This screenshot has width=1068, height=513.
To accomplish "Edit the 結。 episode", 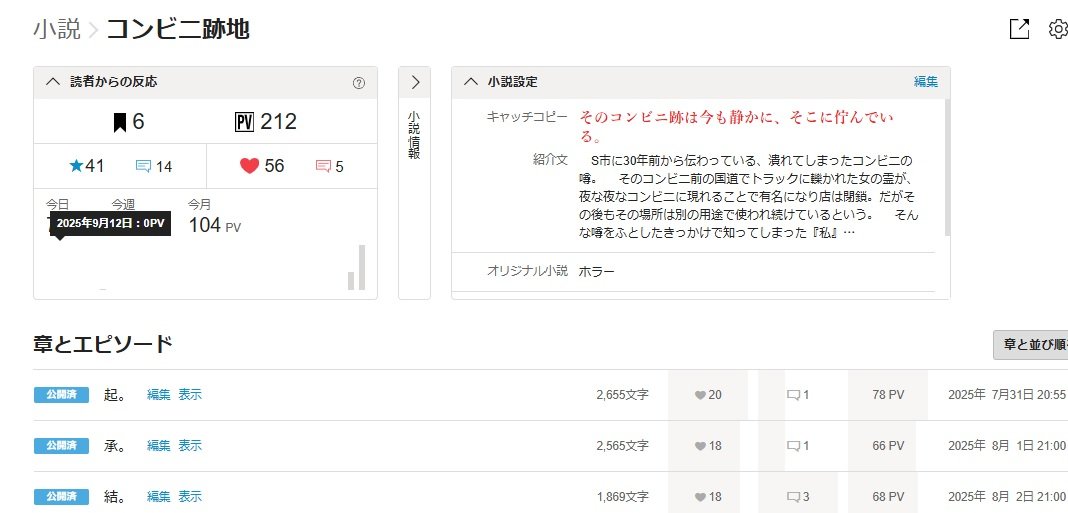I will coord(159,496).
